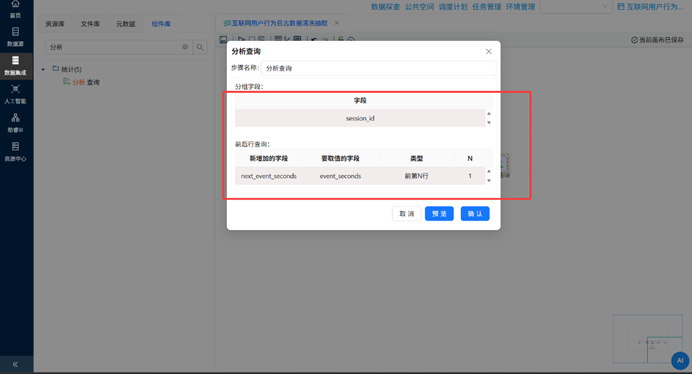Collapse the sidebar with the double chevron
The height and width of the screenshot is (374, 692).
(x=15, y=364)
